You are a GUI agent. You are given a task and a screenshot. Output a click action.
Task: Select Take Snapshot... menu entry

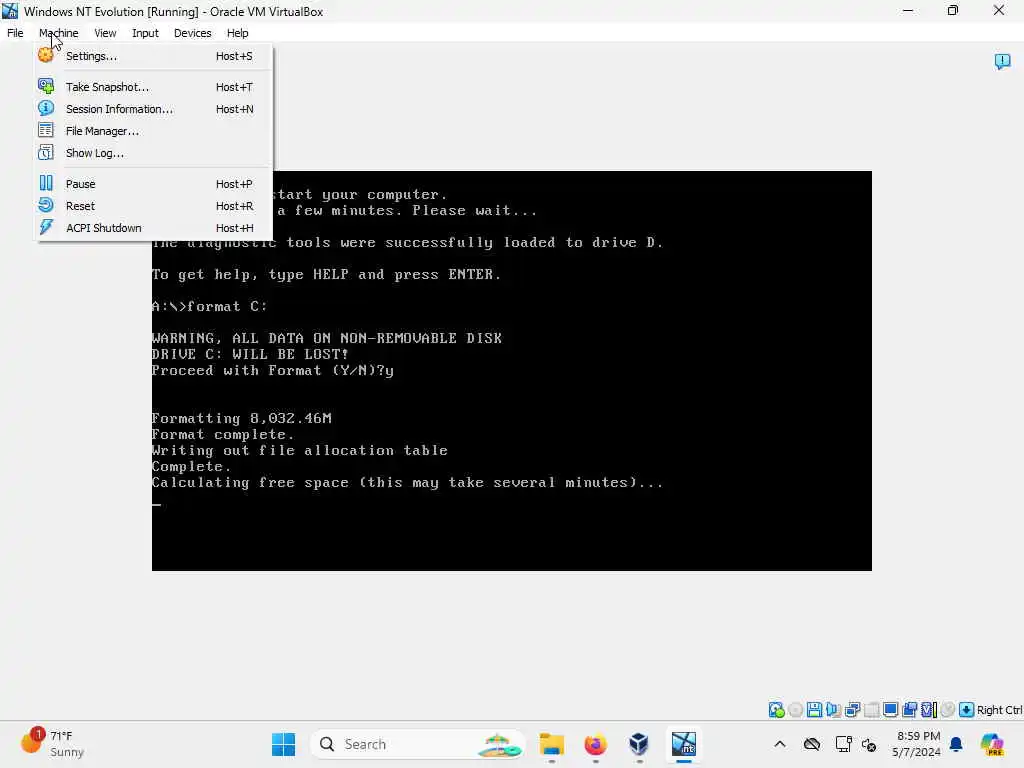(x=154, y=87)
